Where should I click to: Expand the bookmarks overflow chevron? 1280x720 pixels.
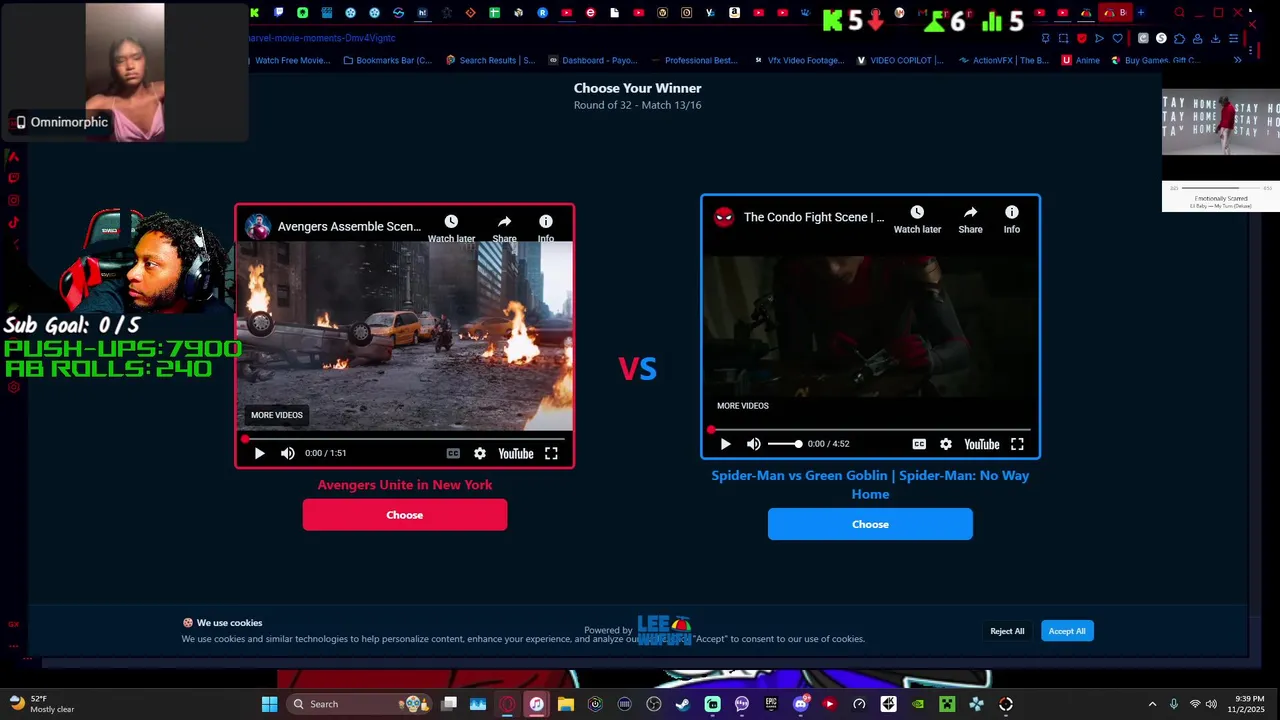click(x=1237, y=60)
